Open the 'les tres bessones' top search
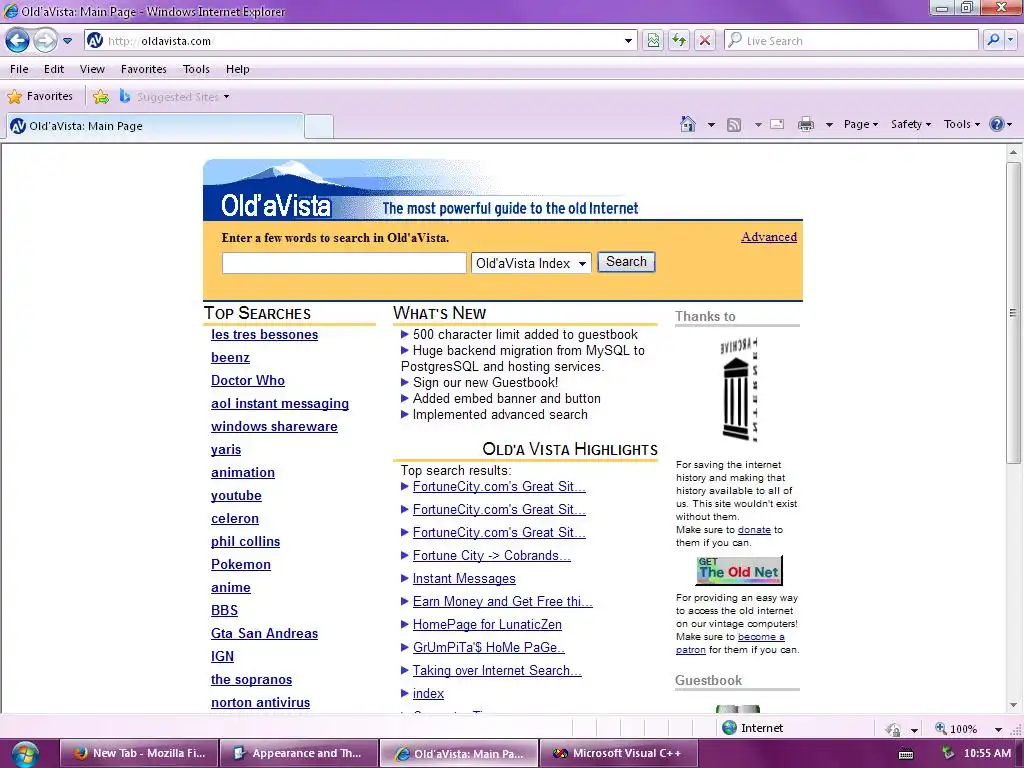Viewport: 1024px width, 768px height. coord(264,334)
